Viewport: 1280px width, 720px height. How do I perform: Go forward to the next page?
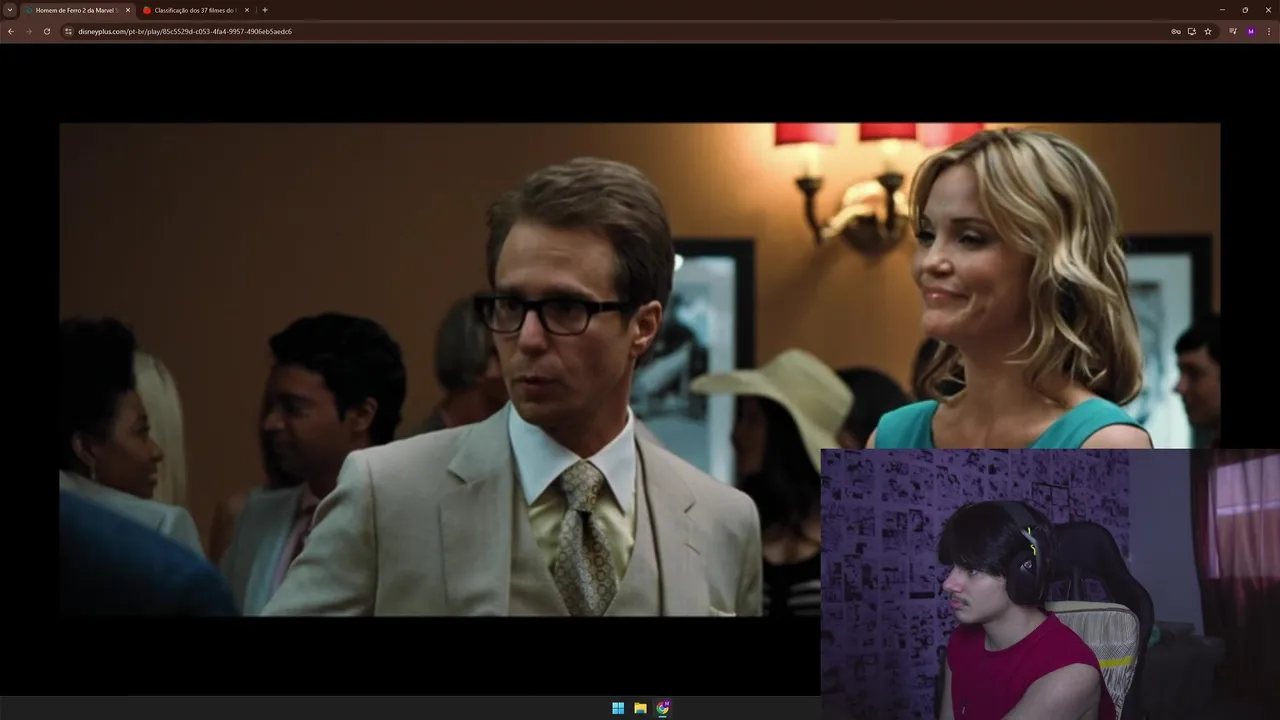coord(29,31)
